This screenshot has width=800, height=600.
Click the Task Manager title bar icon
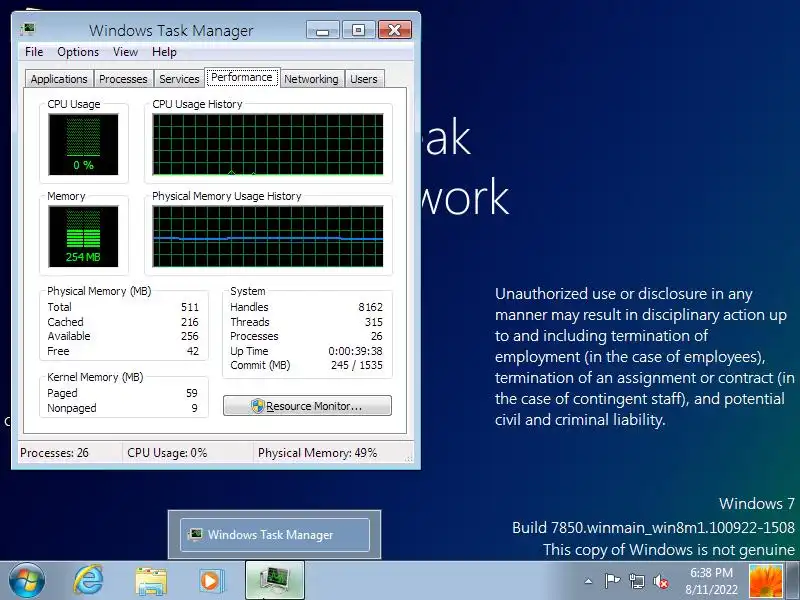(x=28, y=30)
